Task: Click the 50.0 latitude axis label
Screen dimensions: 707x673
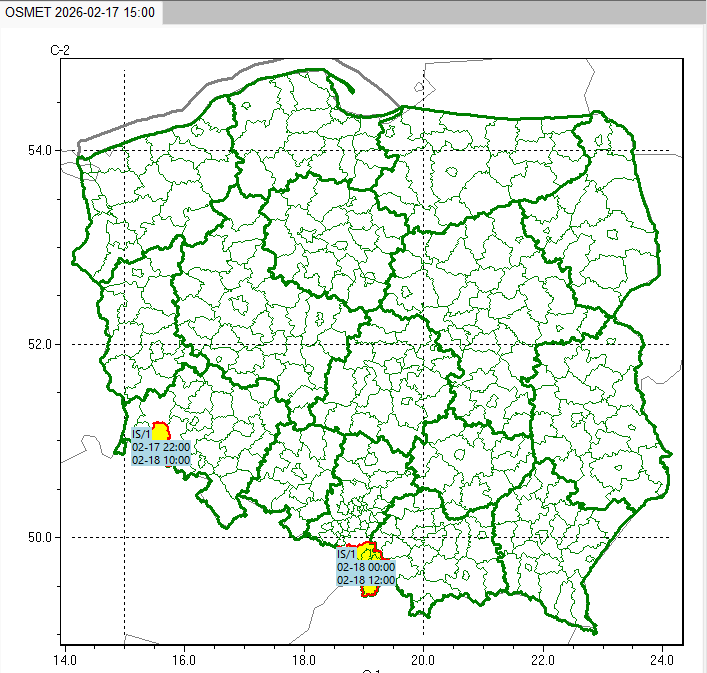Action: click(x=40, y=537)
